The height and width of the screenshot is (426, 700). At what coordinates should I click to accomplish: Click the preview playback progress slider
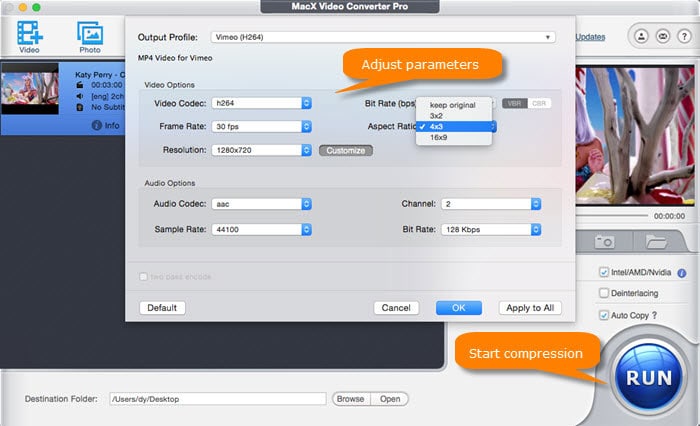click(612, 216)
